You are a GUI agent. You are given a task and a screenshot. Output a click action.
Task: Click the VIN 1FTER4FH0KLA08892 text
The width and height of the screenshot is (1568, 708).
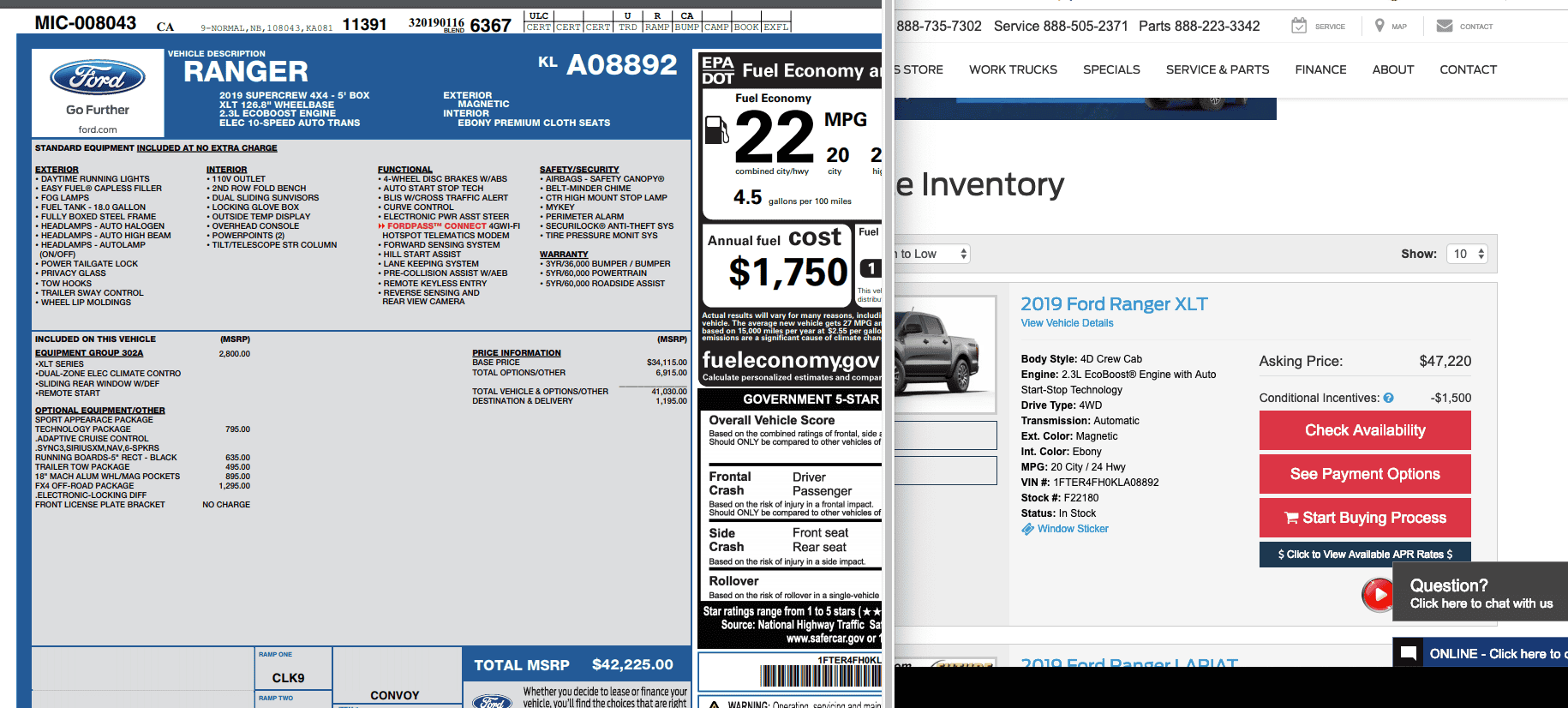click(1090, 483)
